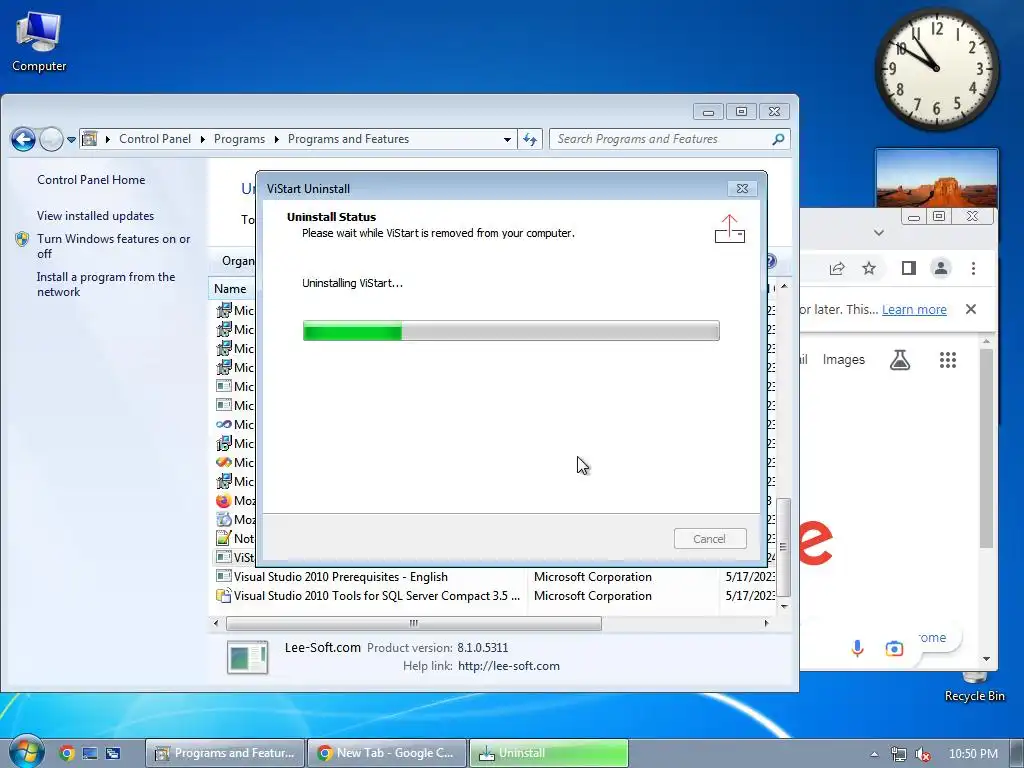Select Programs and Features breadcrumb
This screenshot has height=768, width=1024.
[348, 139]
